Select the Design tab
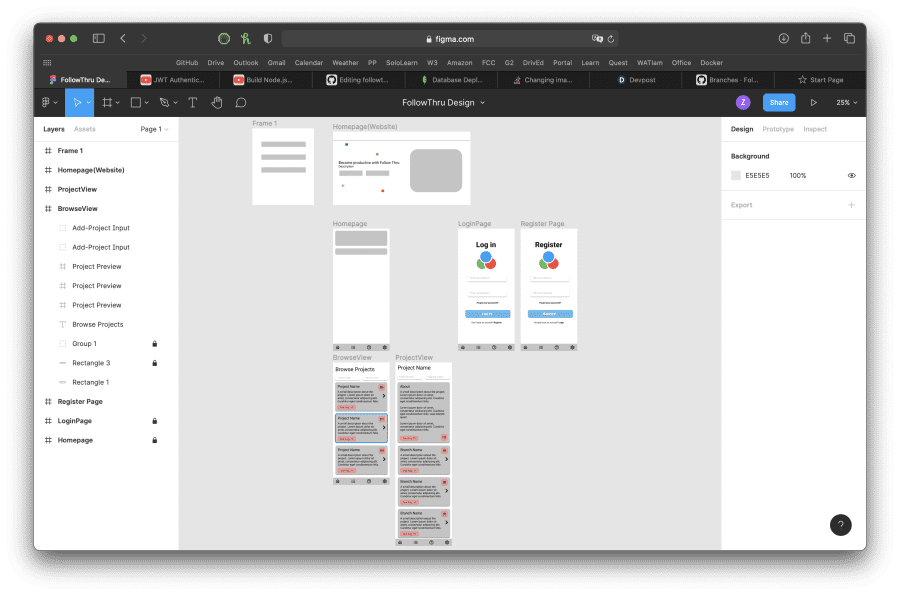Image resolution: width=900 pixels, height=595 pixels. pos(742,129)
